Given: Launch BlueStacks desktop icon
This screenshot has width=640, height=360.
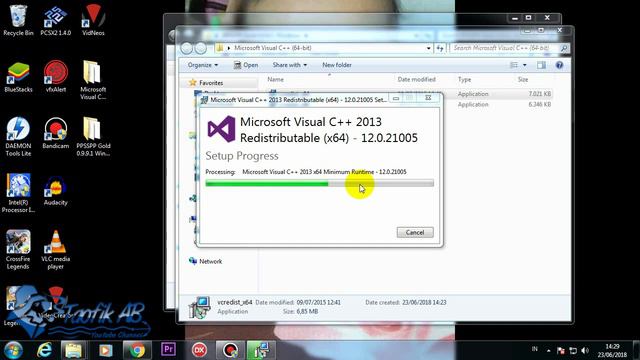Looking at the screenshot, I should tap(18, 77).
